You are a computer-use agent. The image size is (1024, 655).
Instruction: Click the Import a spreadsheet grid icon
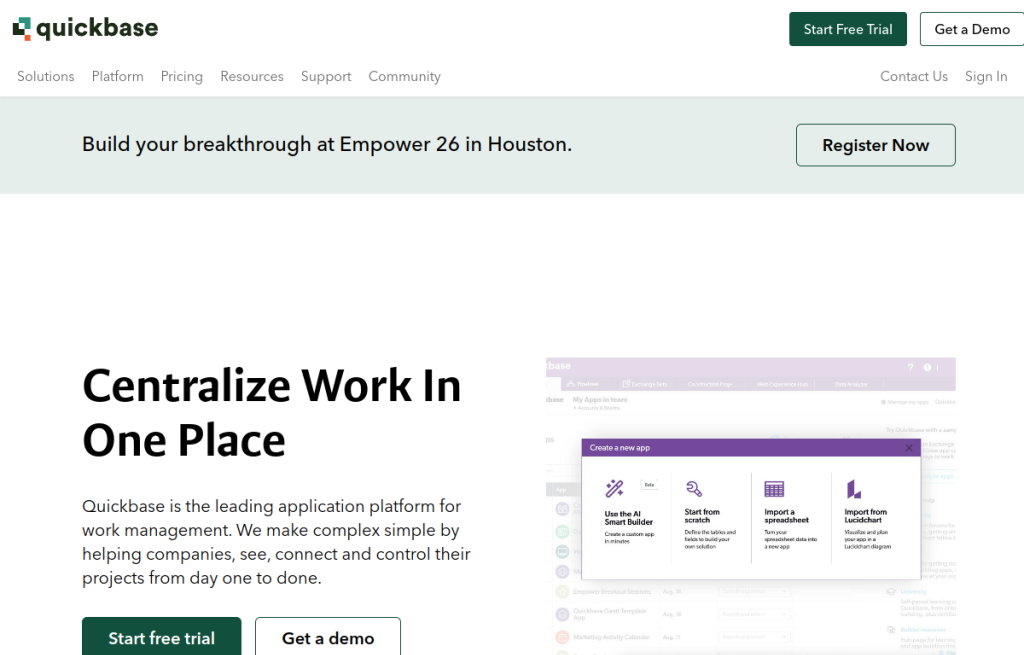774,489
